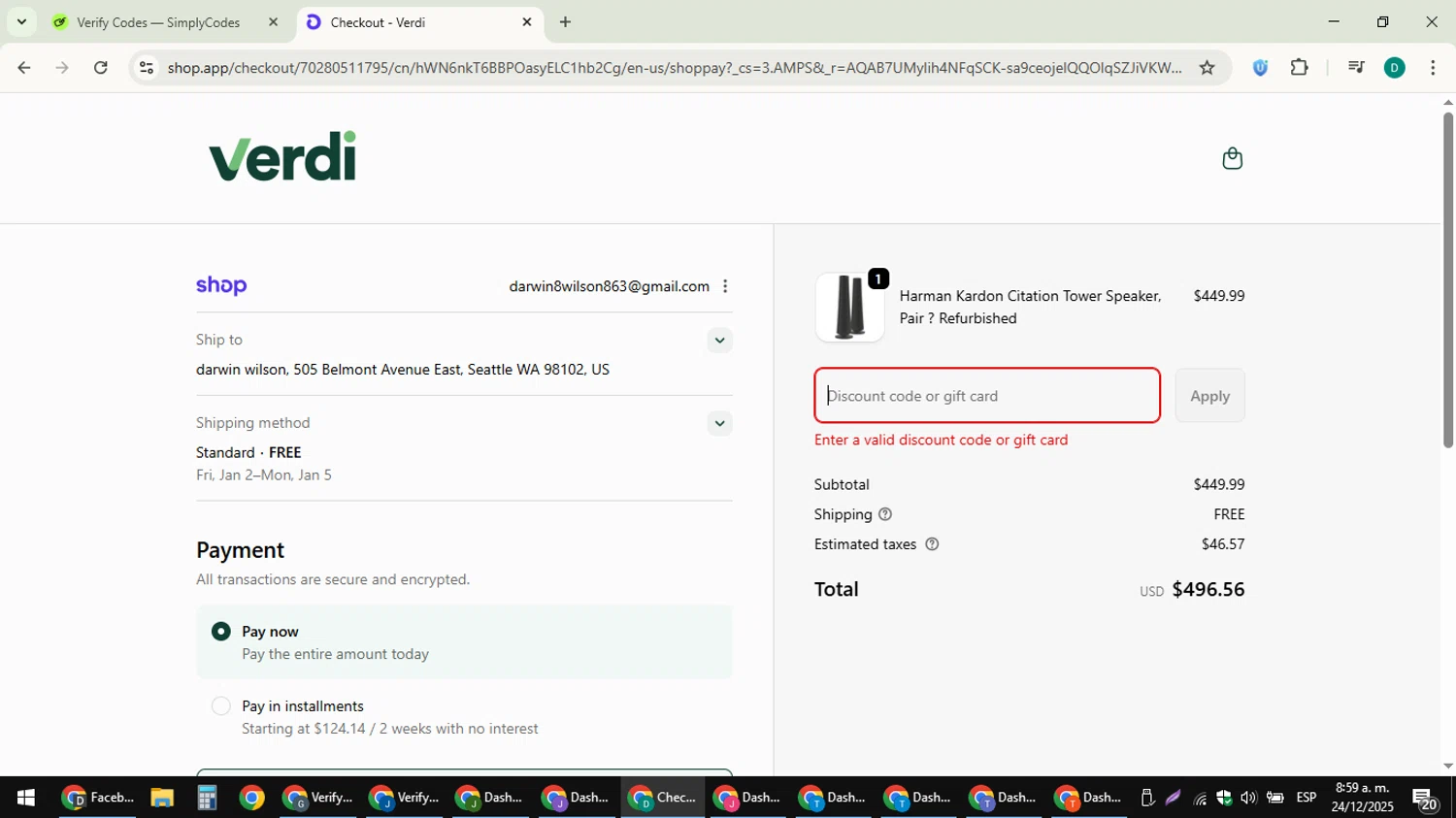Click the browser forward arrow

pyautogui.click(x=62, y=67)
